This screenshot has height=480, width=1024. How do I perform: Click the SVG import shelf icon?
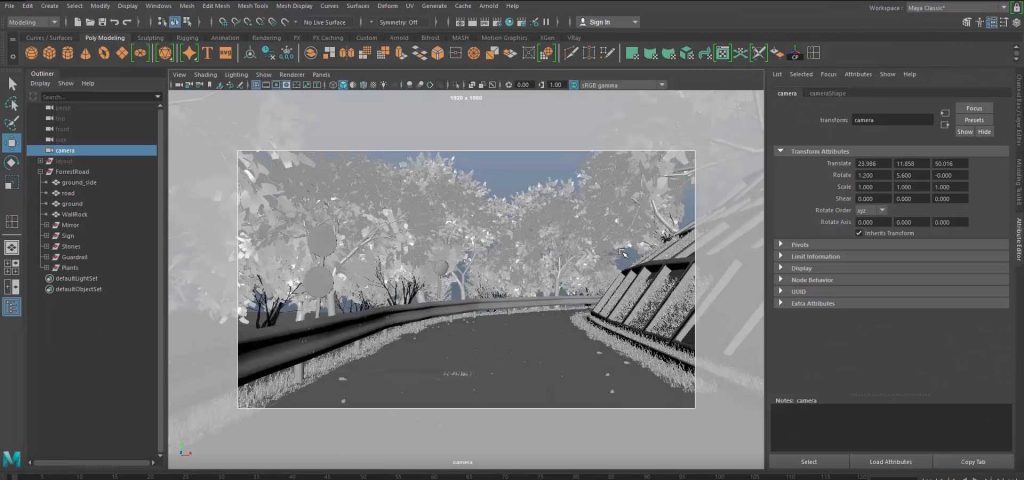226,54
